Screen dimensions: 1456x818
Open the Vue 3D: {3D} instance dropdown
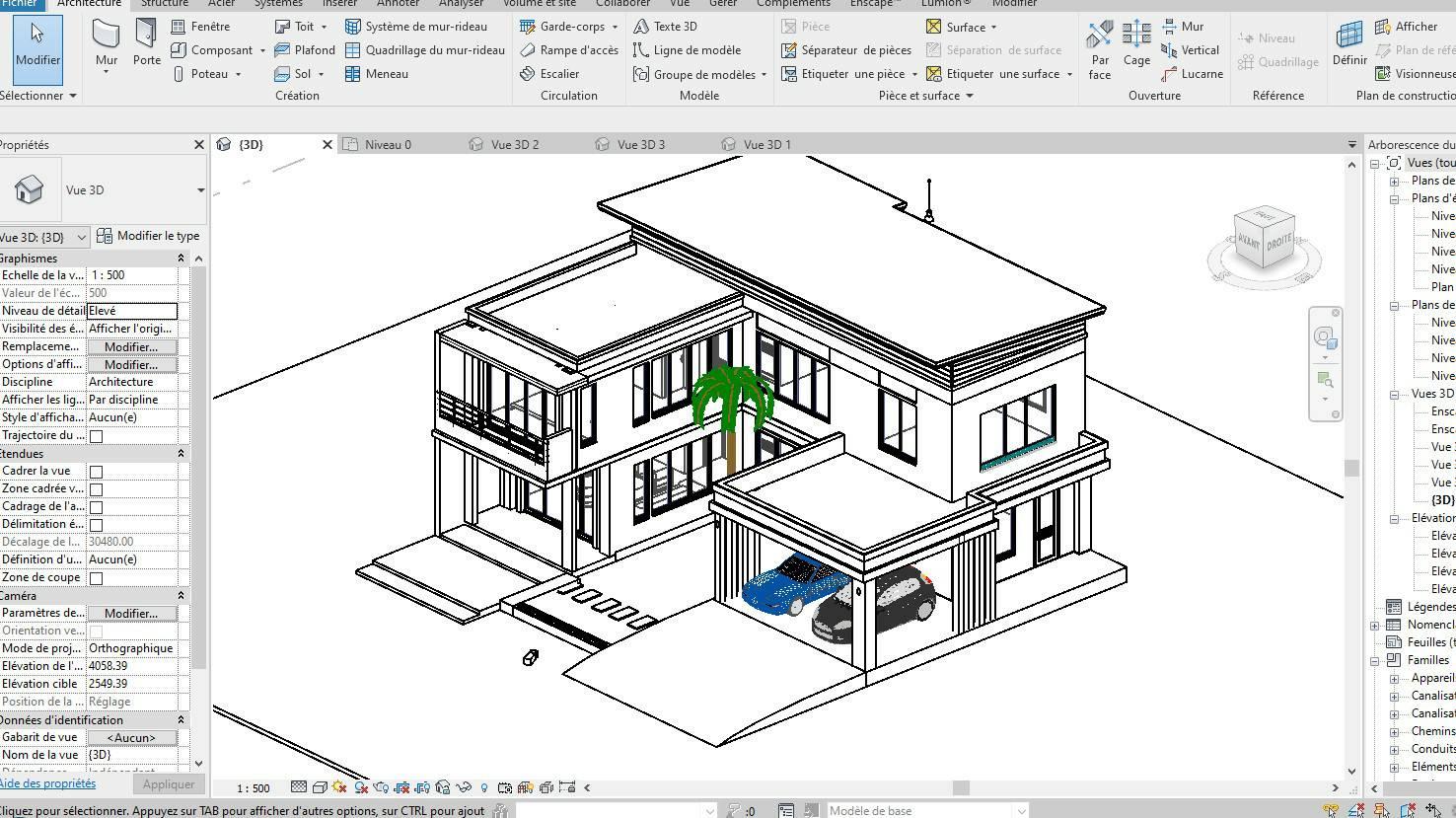tap(81, 237)
